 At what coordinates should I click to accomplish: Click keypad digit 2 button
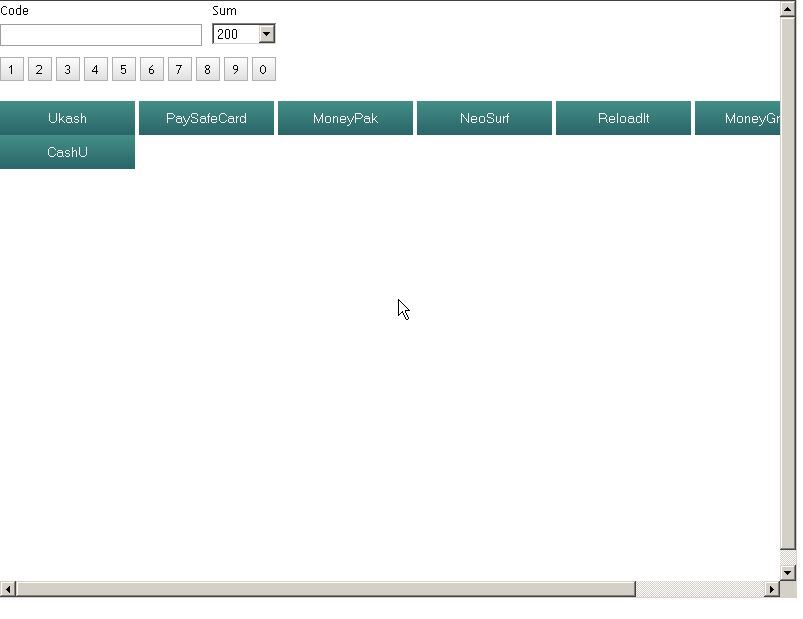pos(39,69)
